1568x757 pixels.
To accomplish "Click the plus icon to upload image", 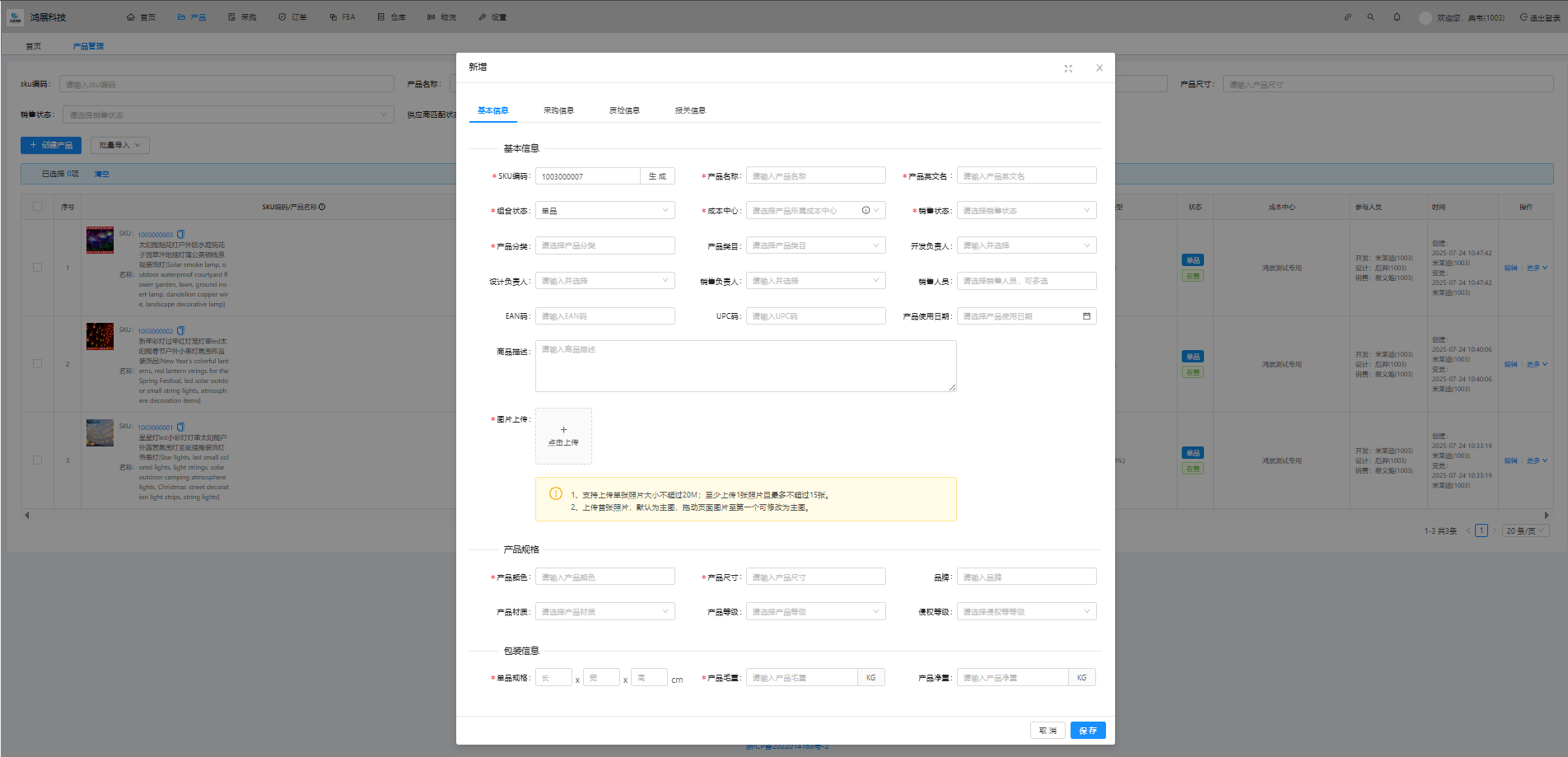I will pos(563,430).
